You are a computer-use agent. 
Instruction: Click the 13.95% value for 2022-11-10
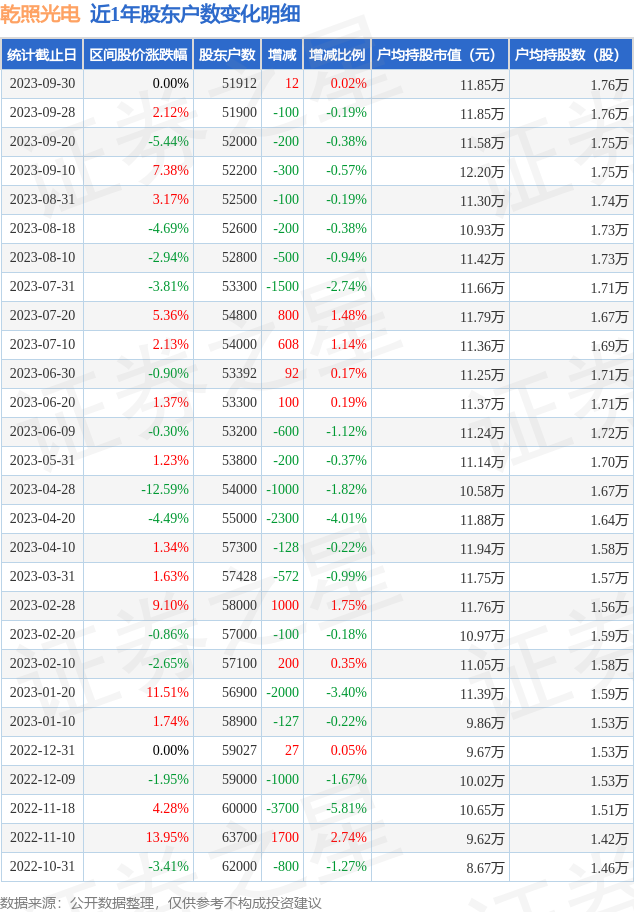click(168, 837)
